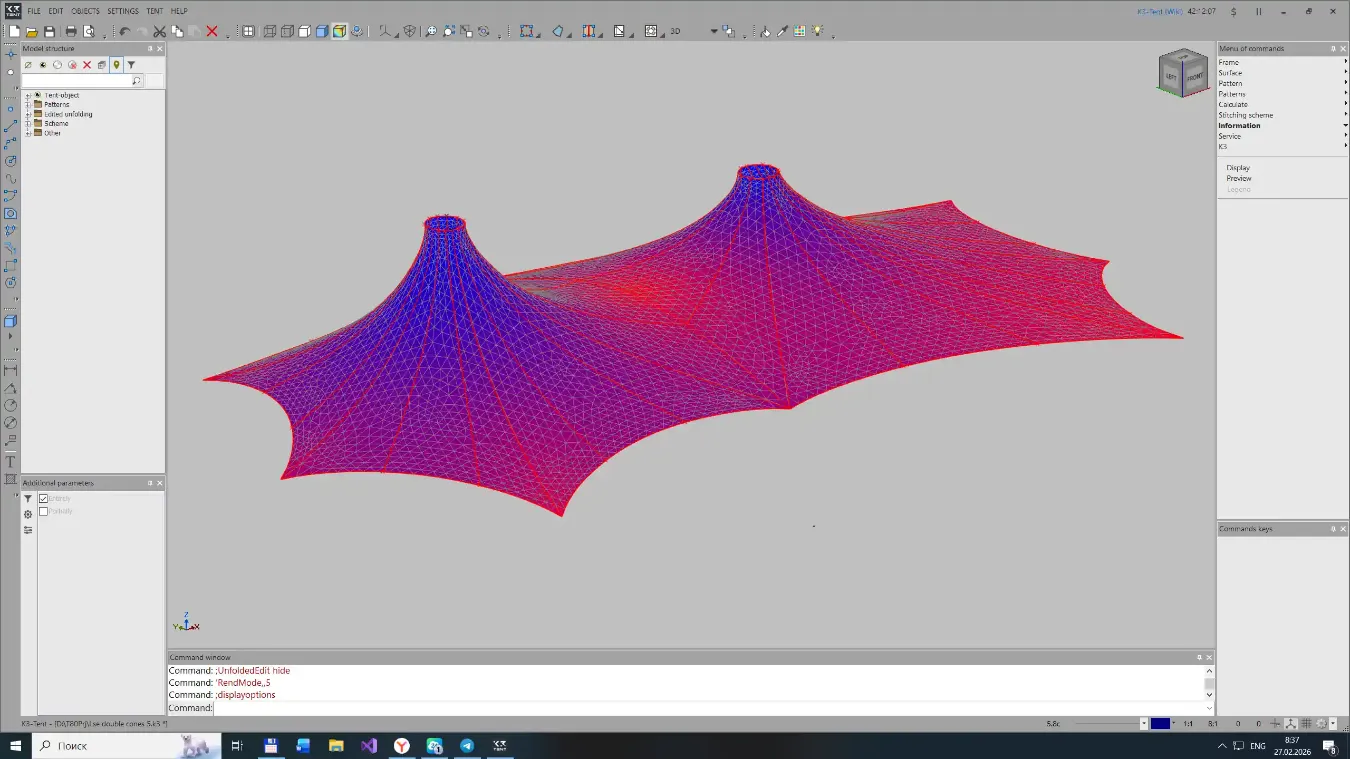Image resolution: width=1350 pixels, height=759 pixels.
Task: Select the angle dimension tool
Action: [x=11, y=388]
